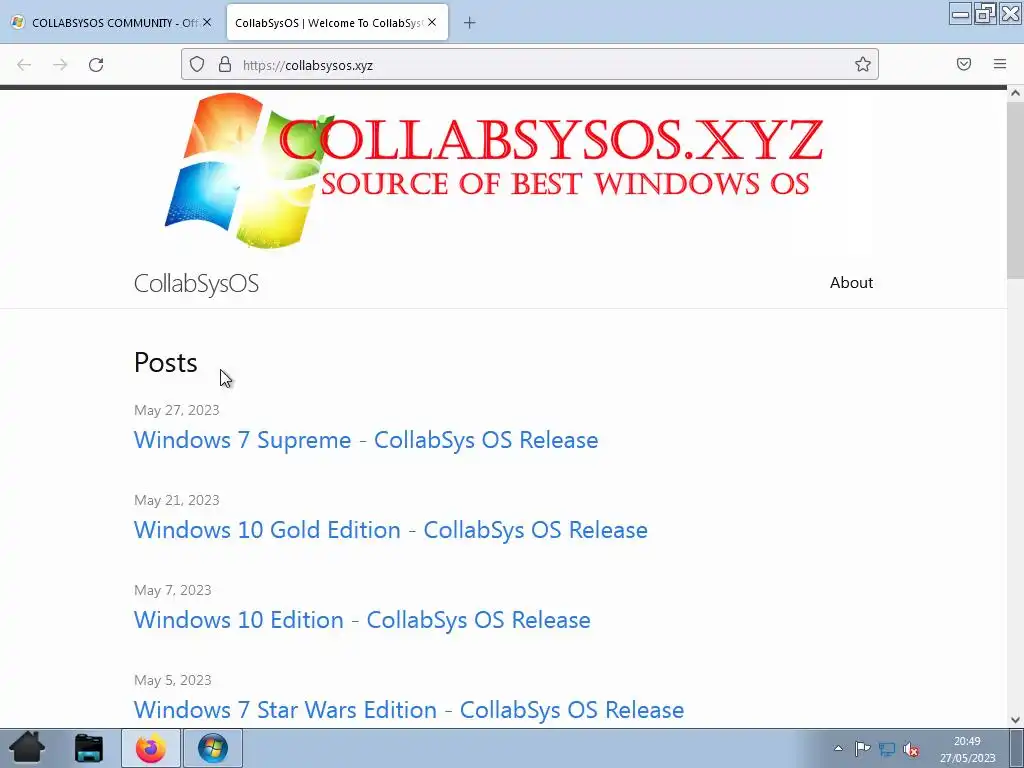Open the Action Center flag icon
The width and height of the screenshot is (1024, 768).
tap(862, 748)
